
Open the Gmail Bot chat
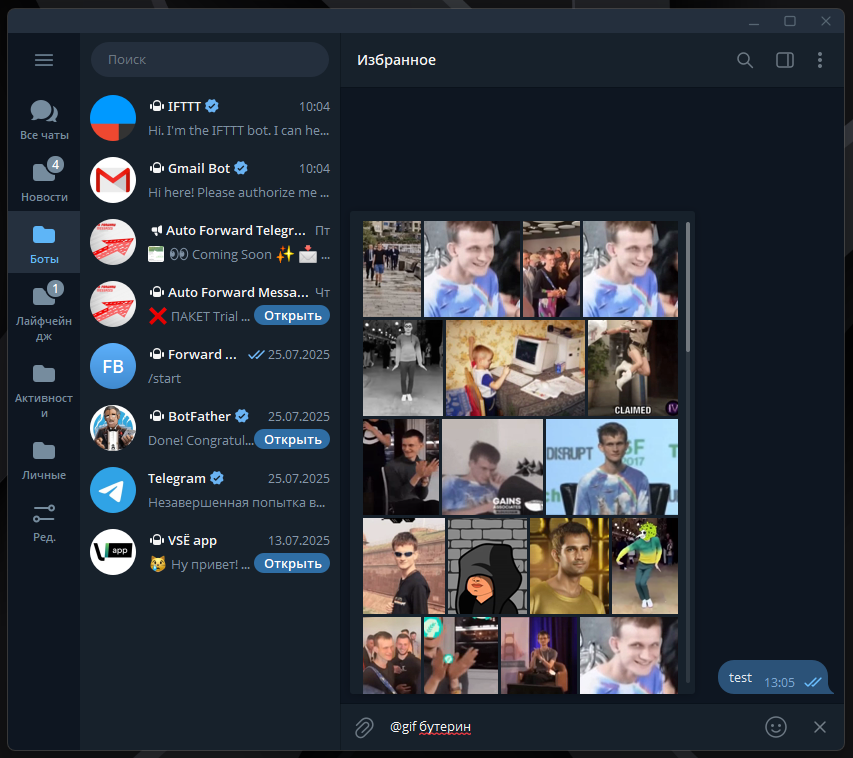210,180
